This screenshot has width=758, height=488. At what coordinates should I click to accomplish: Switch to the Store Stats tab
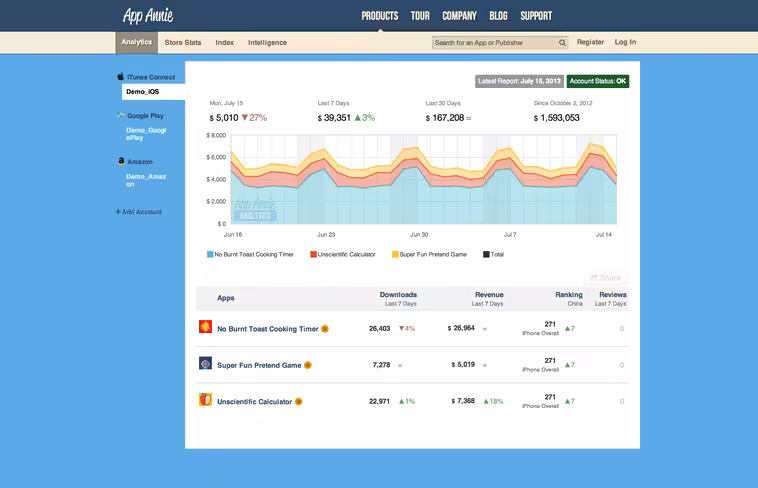pyautogui.click(x=183, y=43)
